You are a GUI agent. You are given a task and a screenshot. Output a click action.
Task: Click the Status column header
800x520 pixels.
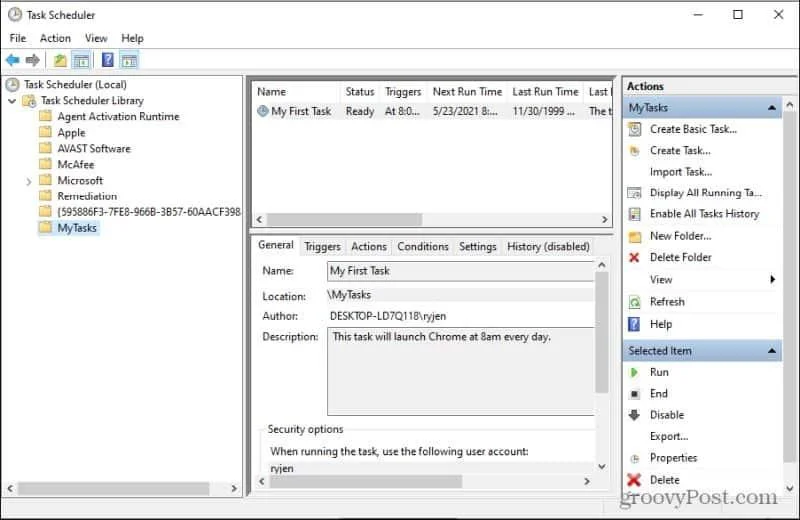coord(360,92)
